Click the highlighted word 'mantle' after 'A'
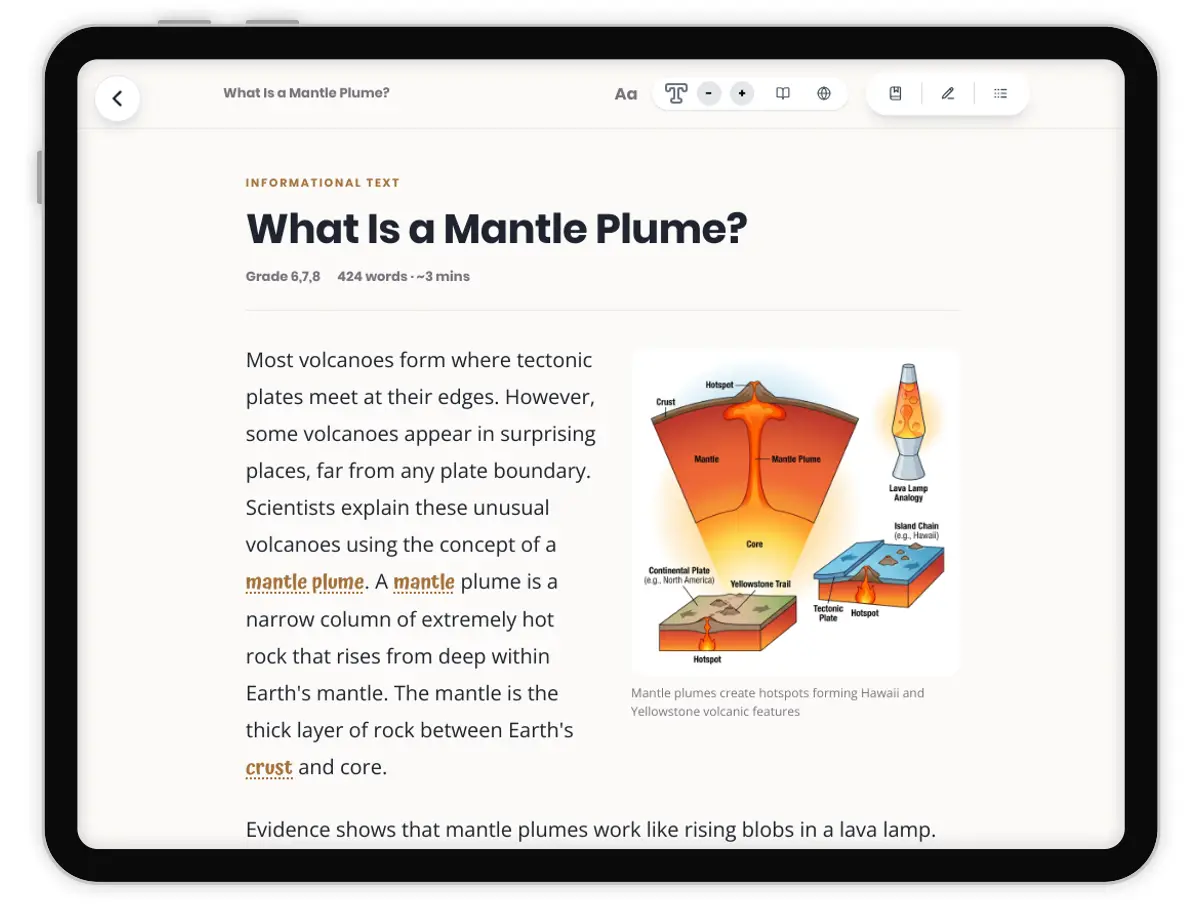 [x=424, y=582]
